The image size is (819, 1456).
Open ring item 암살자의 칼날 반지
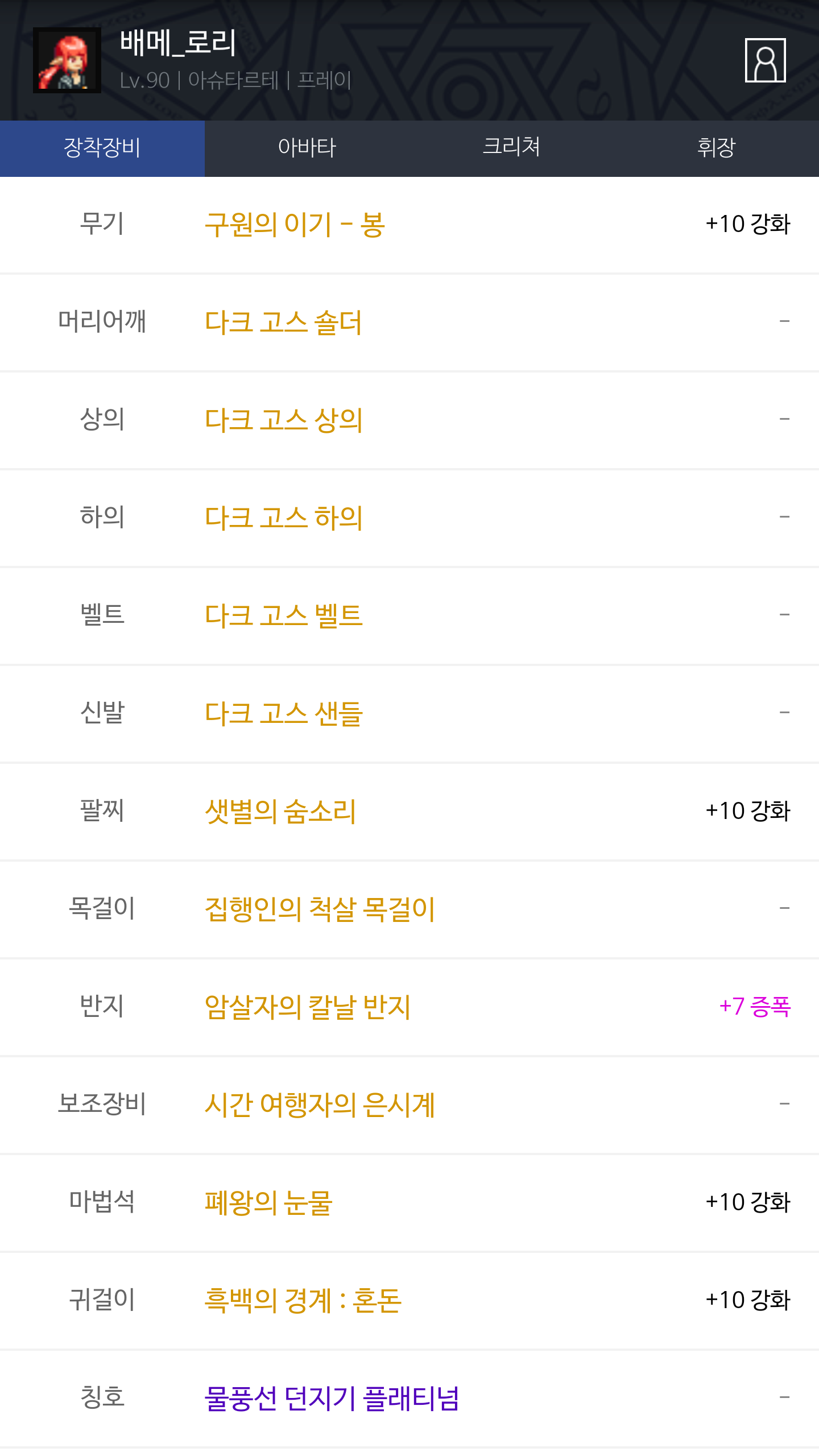308,1007
